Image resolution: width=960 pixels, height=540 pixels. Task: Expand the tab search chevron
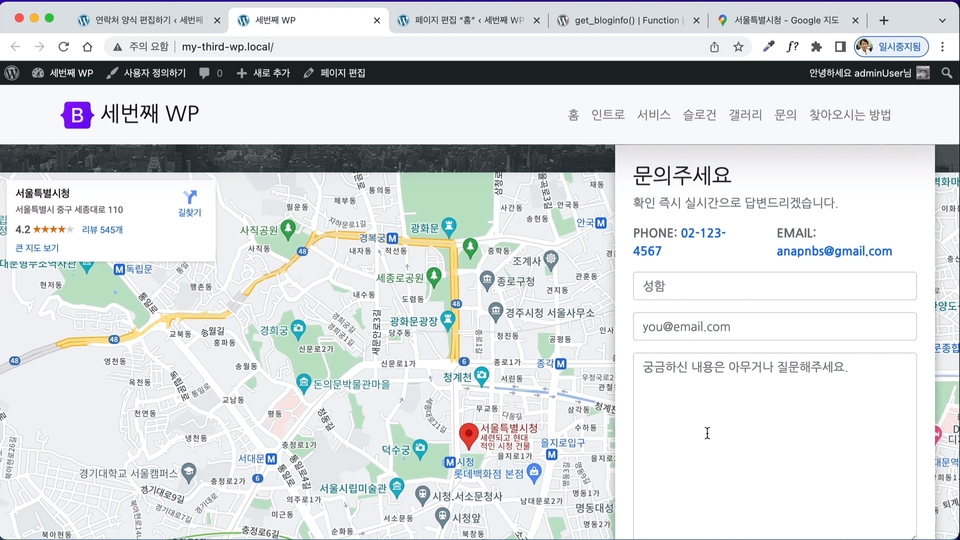942,20
